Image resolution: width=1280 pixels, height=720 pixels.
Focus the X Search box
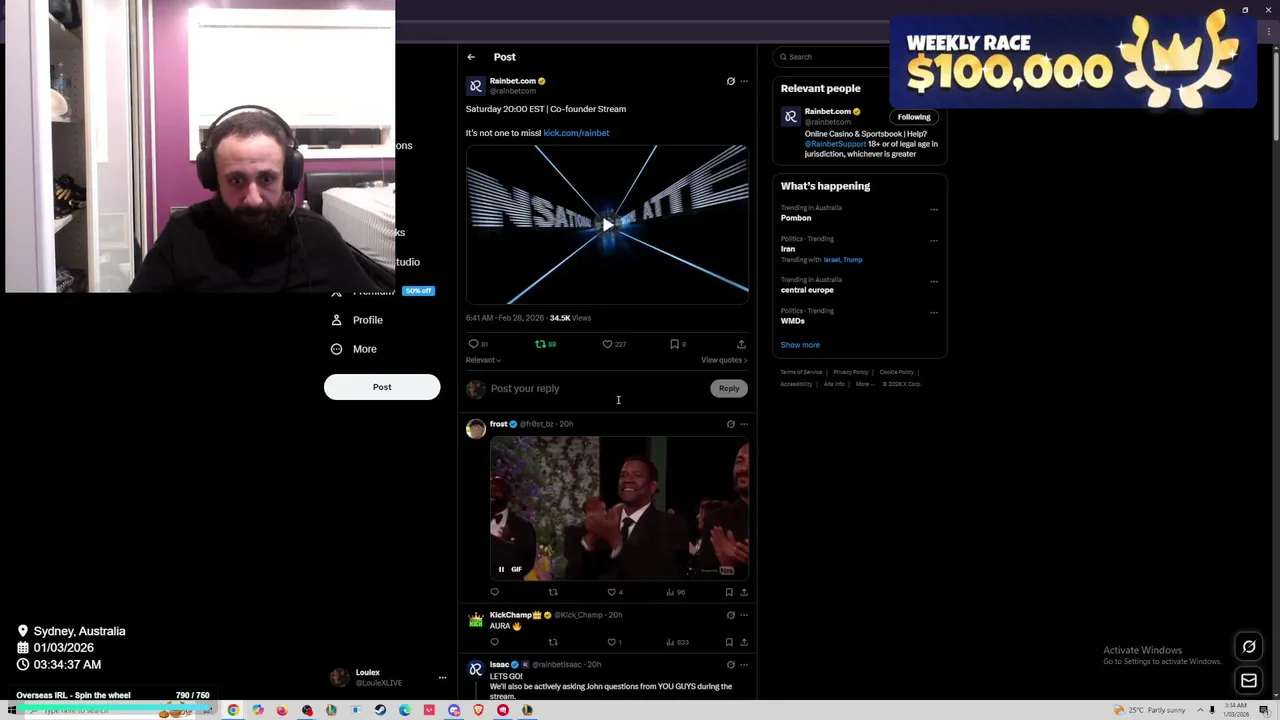[830, 57]
